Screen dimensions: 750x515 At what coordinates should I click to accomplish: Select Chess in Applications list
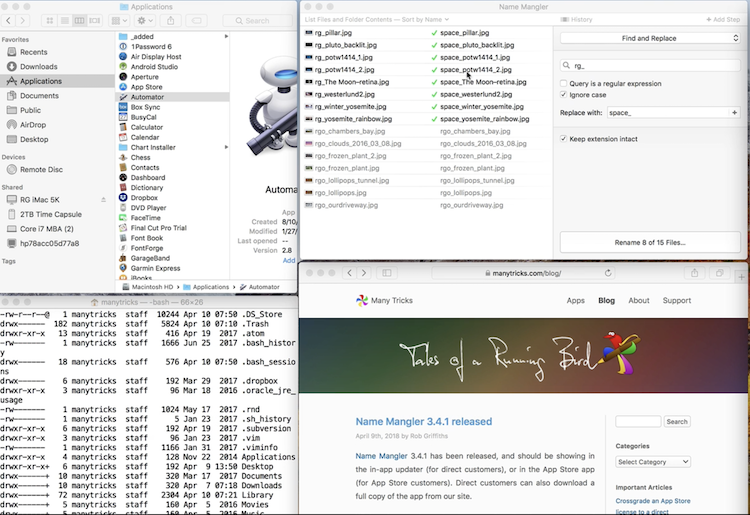click(140, 157)
